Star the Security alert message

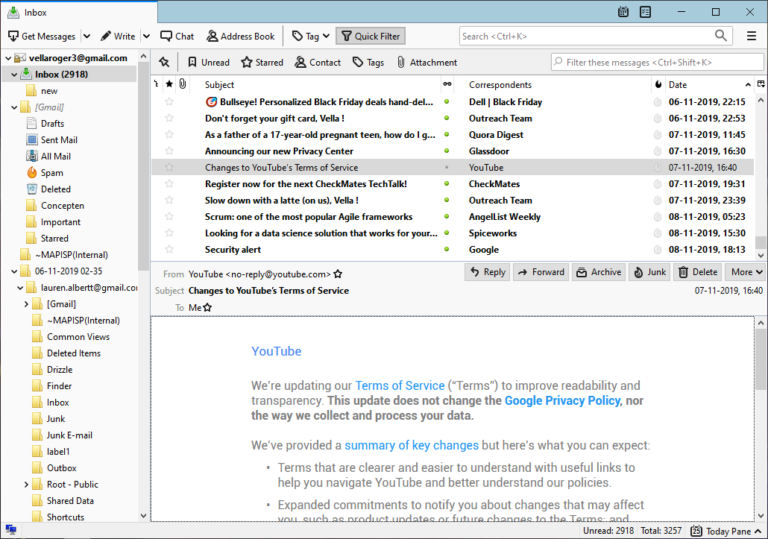point(169,249)
